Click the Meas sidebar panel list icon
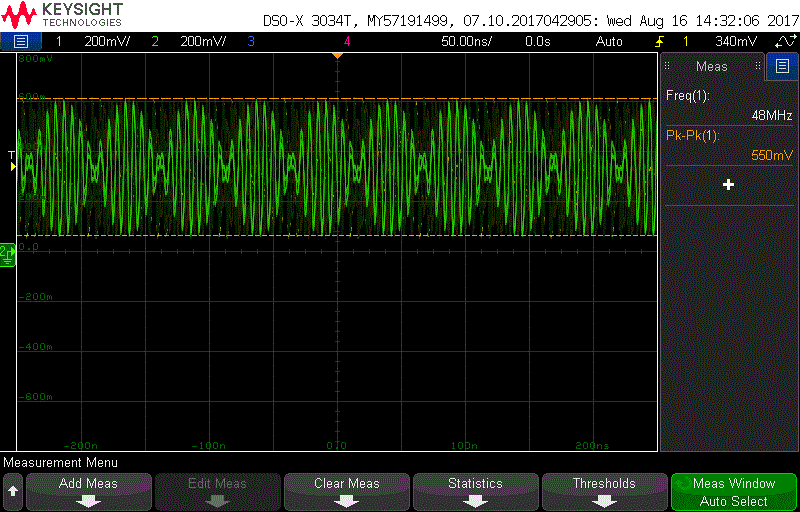 tap(781, 65)
